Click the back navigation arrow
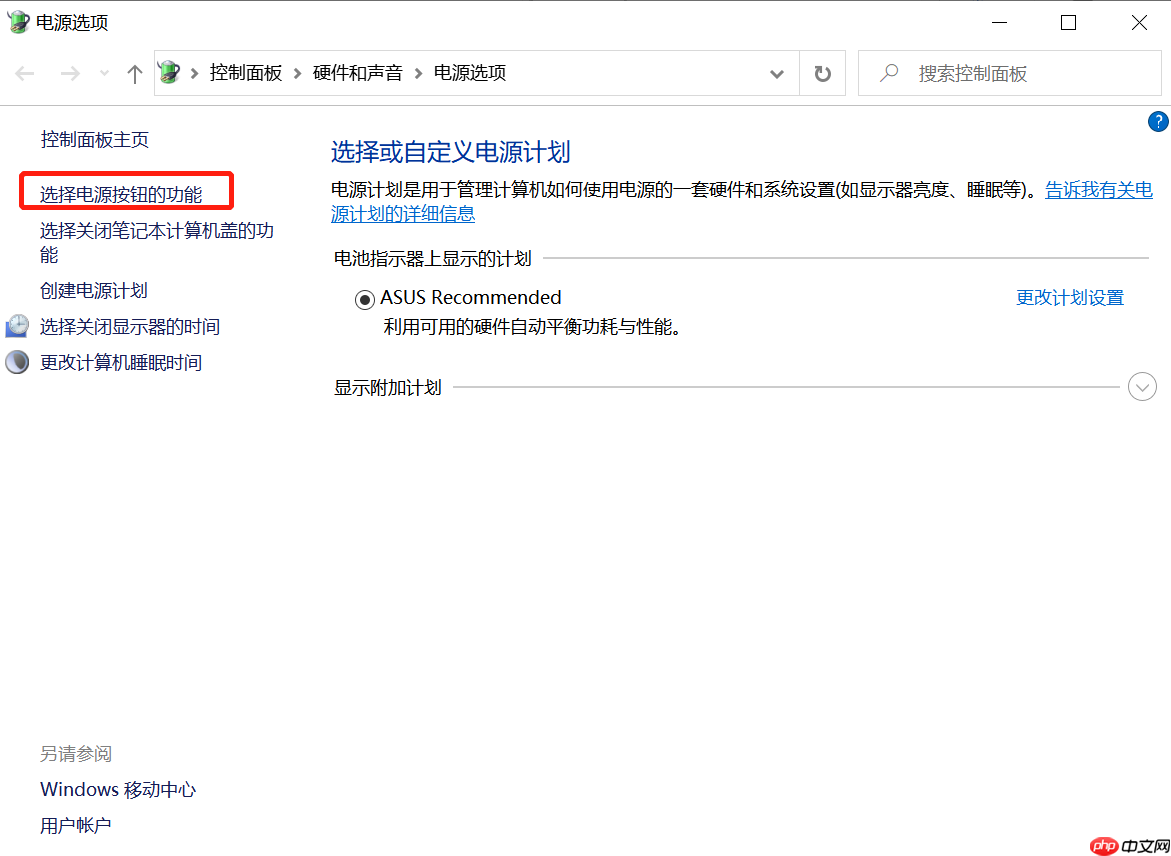This screenshot has width=1171, height=856. point(24,72)
